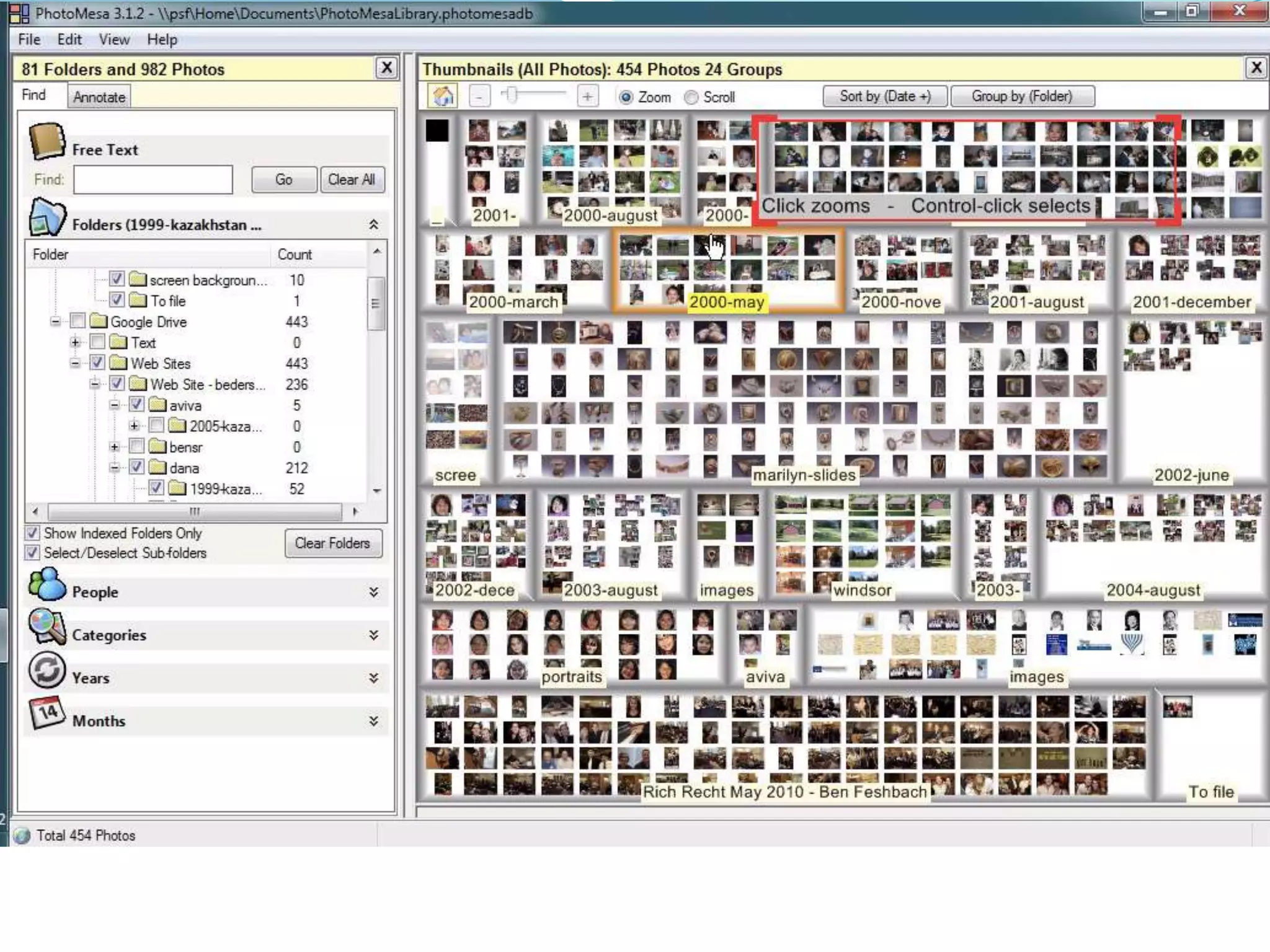1270x952 pixels.
Task: Click the Categories magnifier icon
Action: tap(47, 627)
